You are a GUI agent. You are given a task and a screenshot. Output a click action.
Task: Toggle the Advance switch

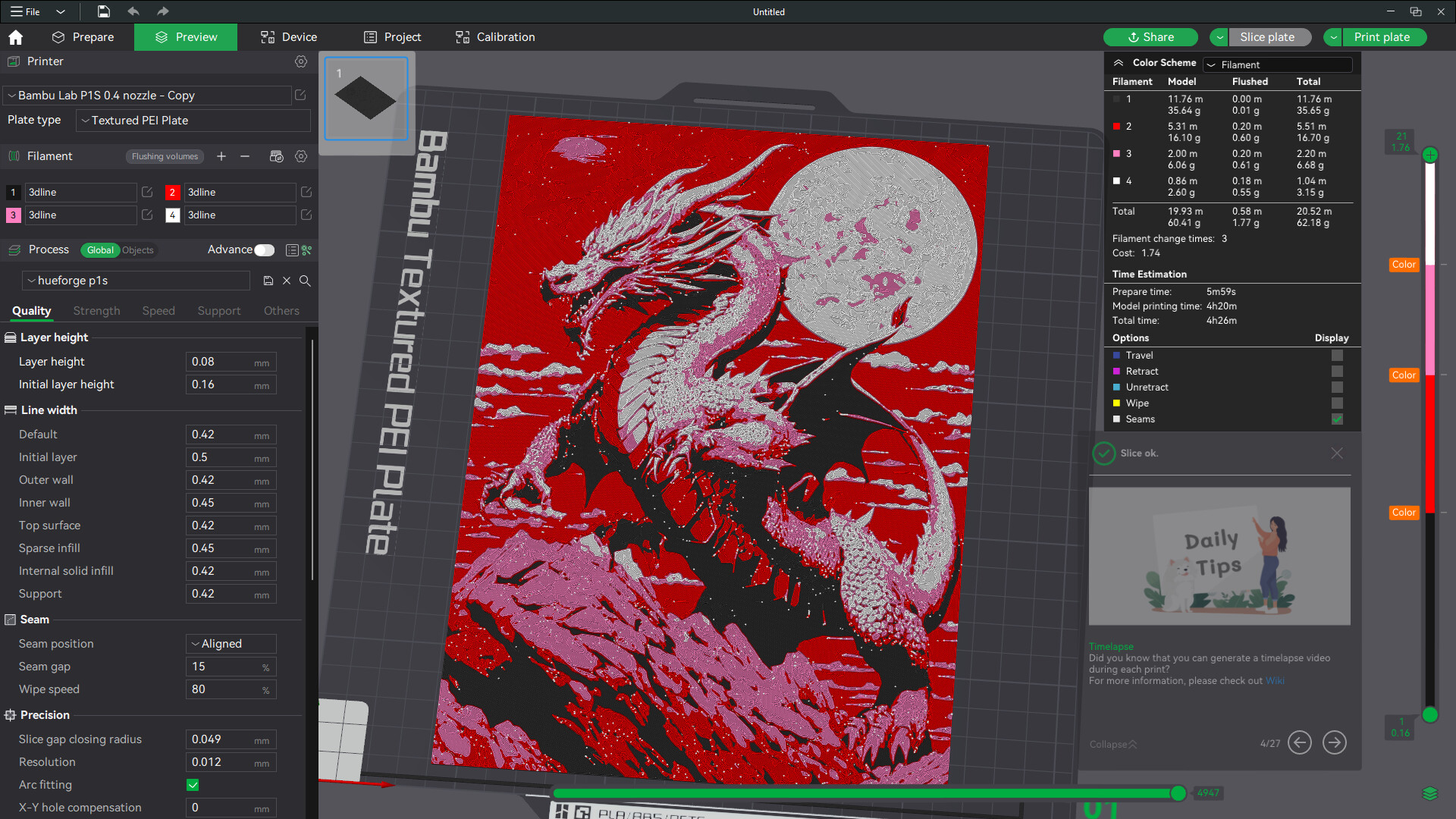pyautogui.click(x=264, y=250)
